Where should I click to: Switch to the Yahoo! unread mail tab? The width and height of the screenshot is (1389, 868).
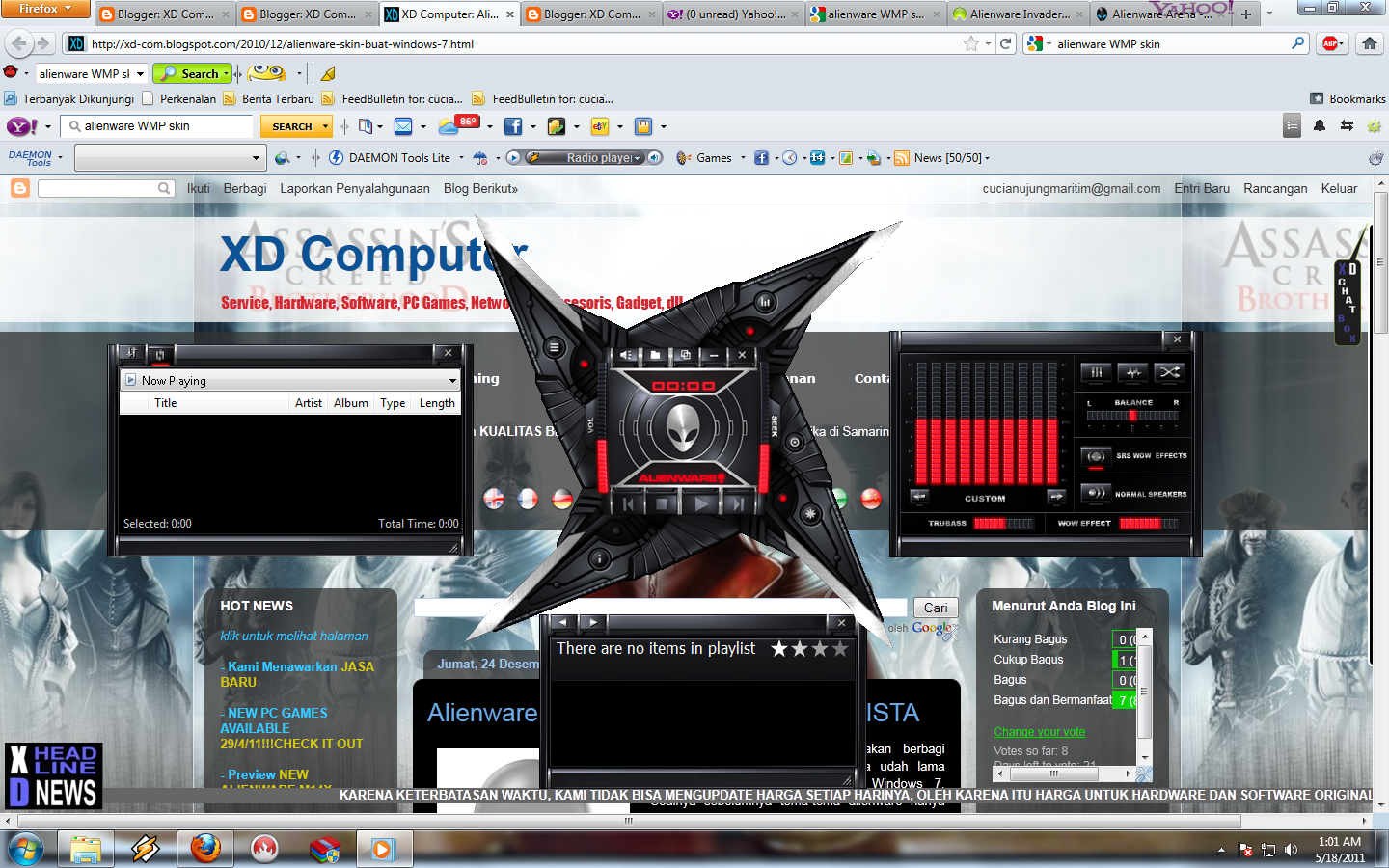click(x=732, y=14)
